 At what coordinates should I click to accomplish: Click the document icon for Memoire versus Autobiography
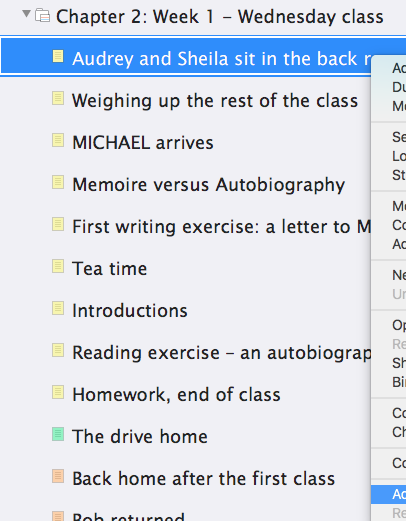click(58, 182)
